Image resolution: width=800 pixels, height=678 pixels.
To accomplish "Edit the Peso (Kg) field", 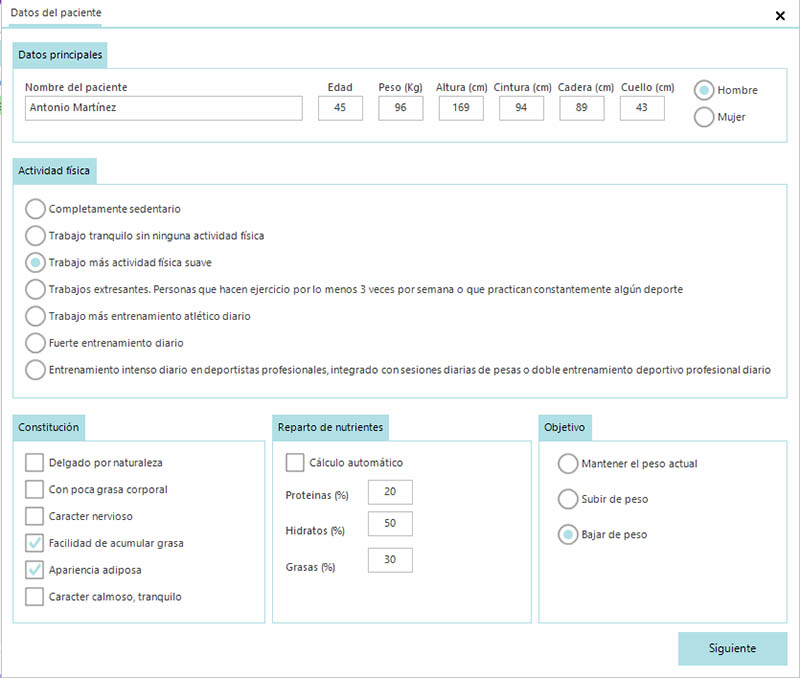I will coord(401,108).
